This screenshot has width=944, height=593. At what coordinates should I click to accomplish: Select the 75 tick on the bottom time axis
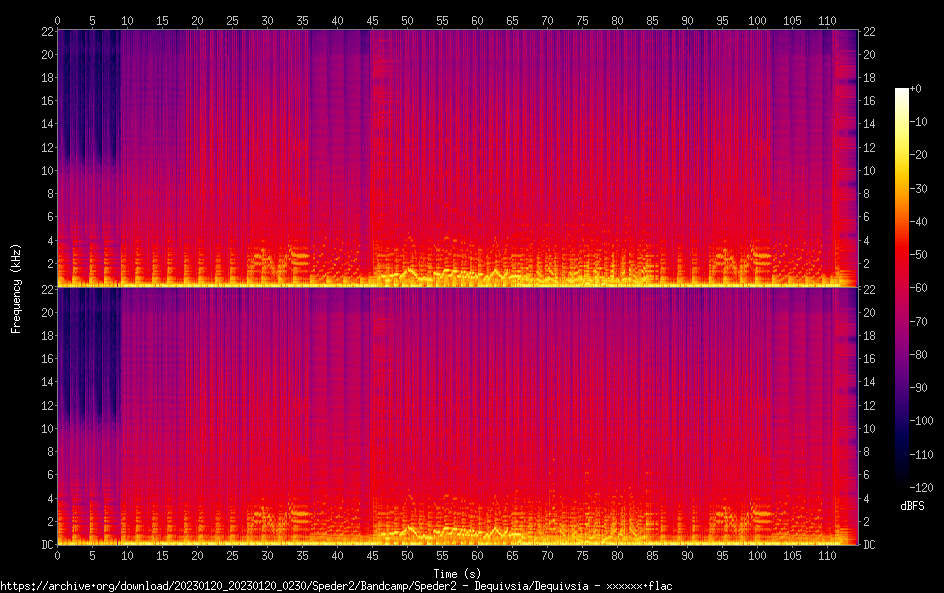(x=581, y=555)
